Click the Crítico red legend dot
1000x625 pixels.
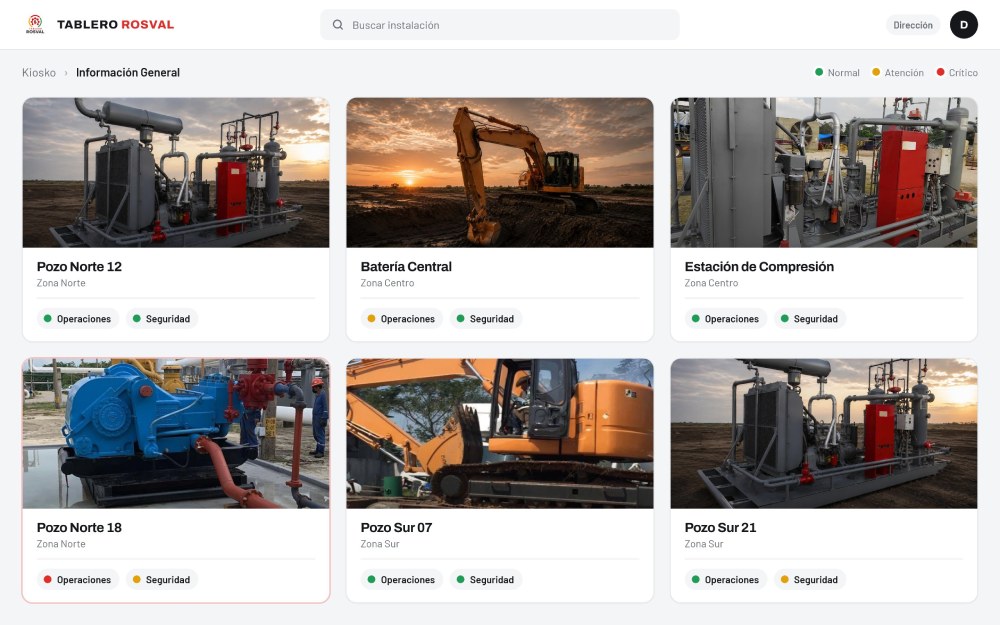click(940, 72)
